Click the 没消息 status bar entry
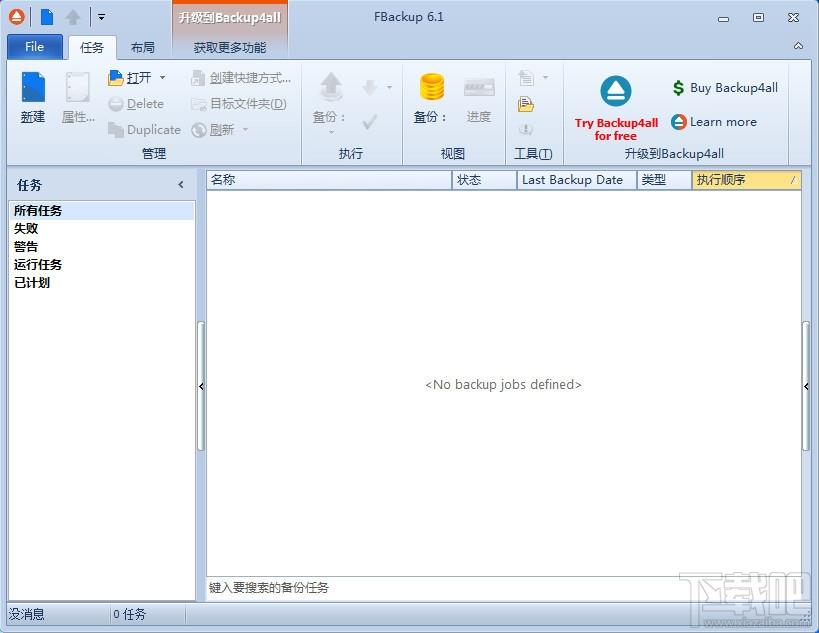The height and width of the screenshot is (633, 819). point(27,614)
